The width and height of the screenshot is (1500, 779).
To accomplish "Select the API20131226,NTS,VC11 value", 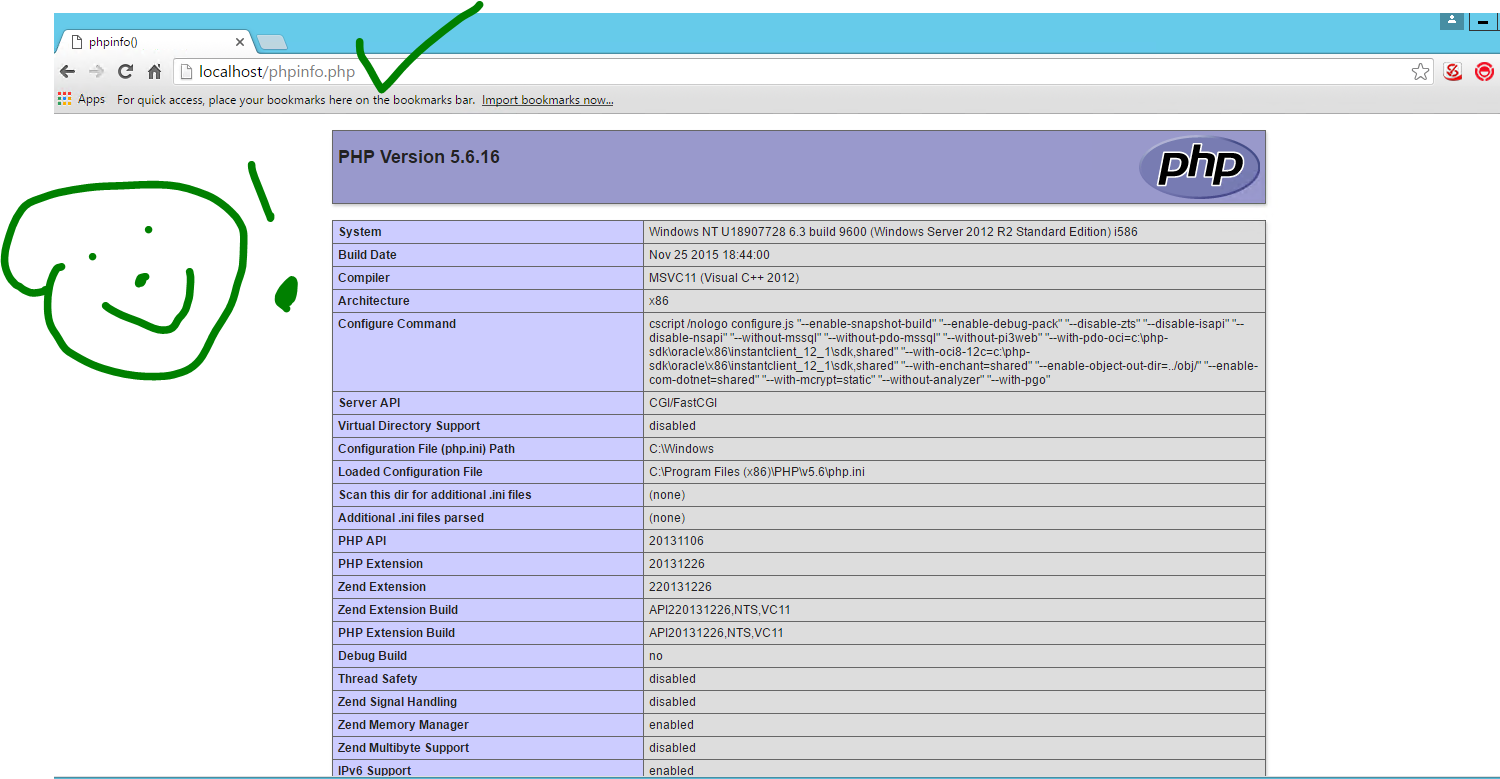I will click(x=716, y=633).
